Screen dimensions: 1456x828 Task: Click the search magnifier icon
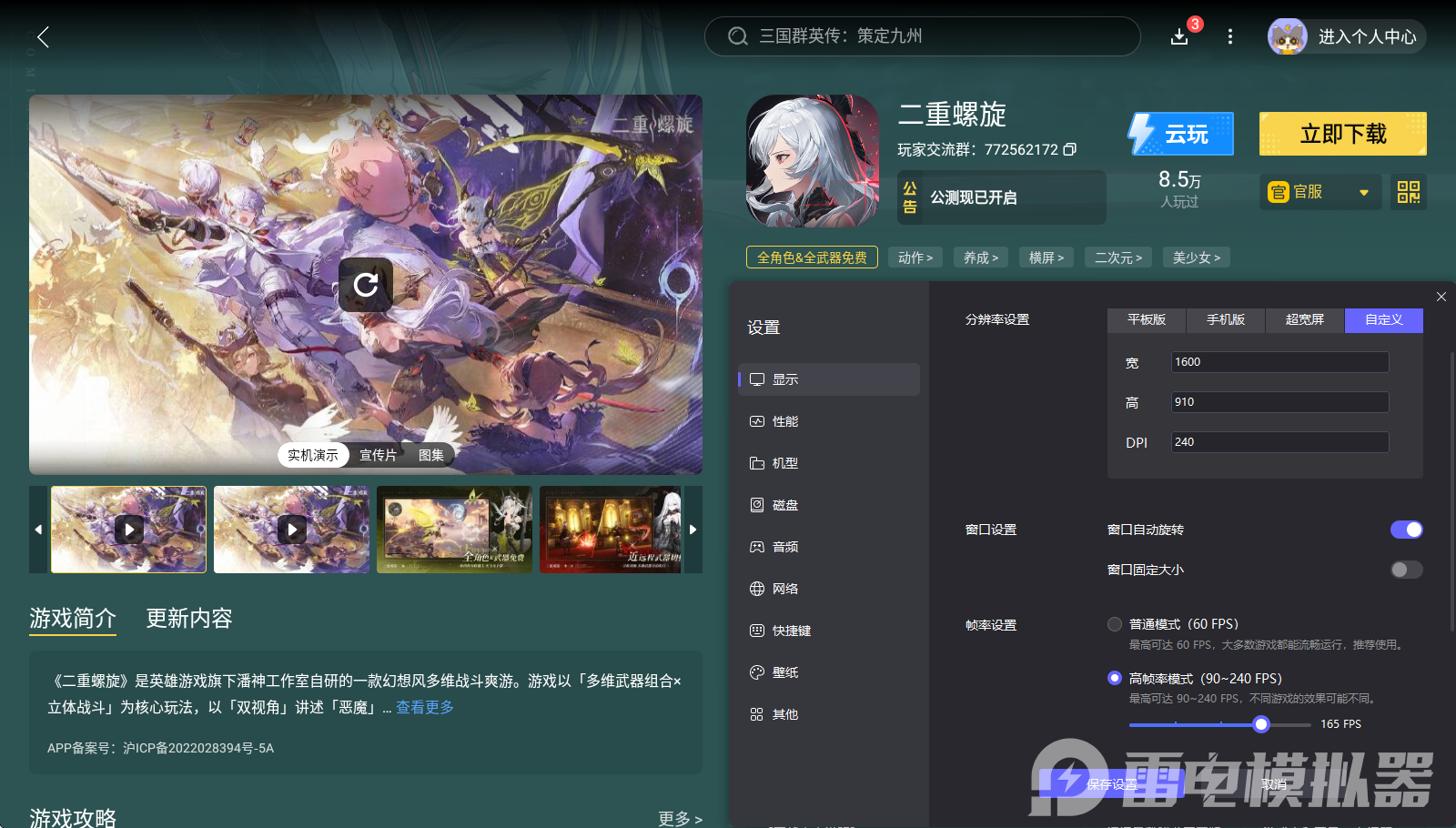point(738,36)
